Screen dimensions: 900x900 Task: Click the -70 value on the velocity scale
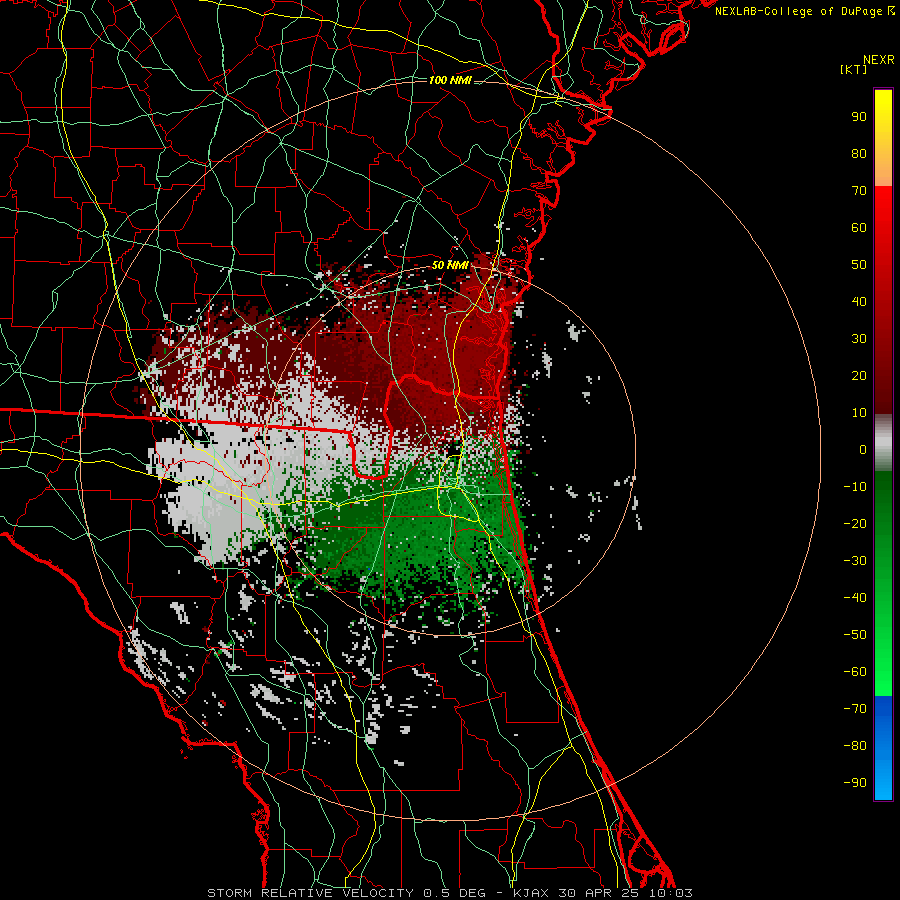point(855,709)
